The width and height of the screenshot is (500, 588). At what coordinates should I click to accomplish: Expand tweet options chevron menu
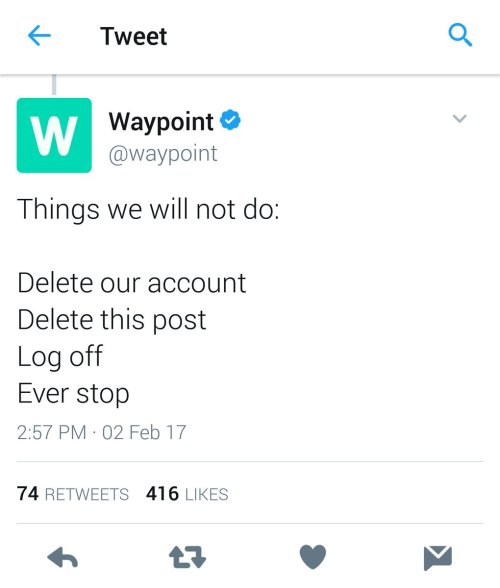[459, 118]
